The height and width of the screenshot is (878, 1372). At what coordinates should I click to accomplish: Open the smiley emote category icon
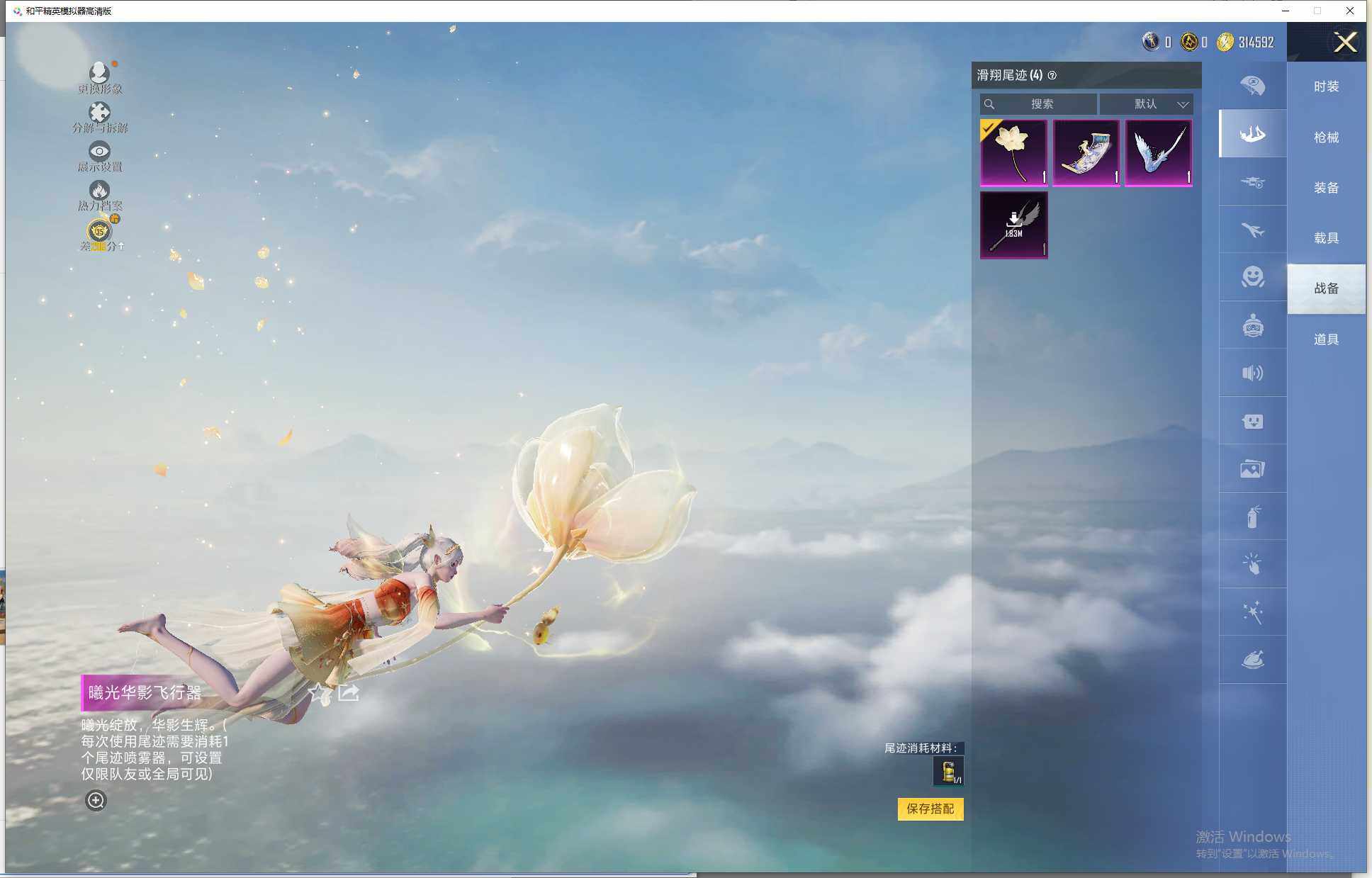coord(1252,277)
